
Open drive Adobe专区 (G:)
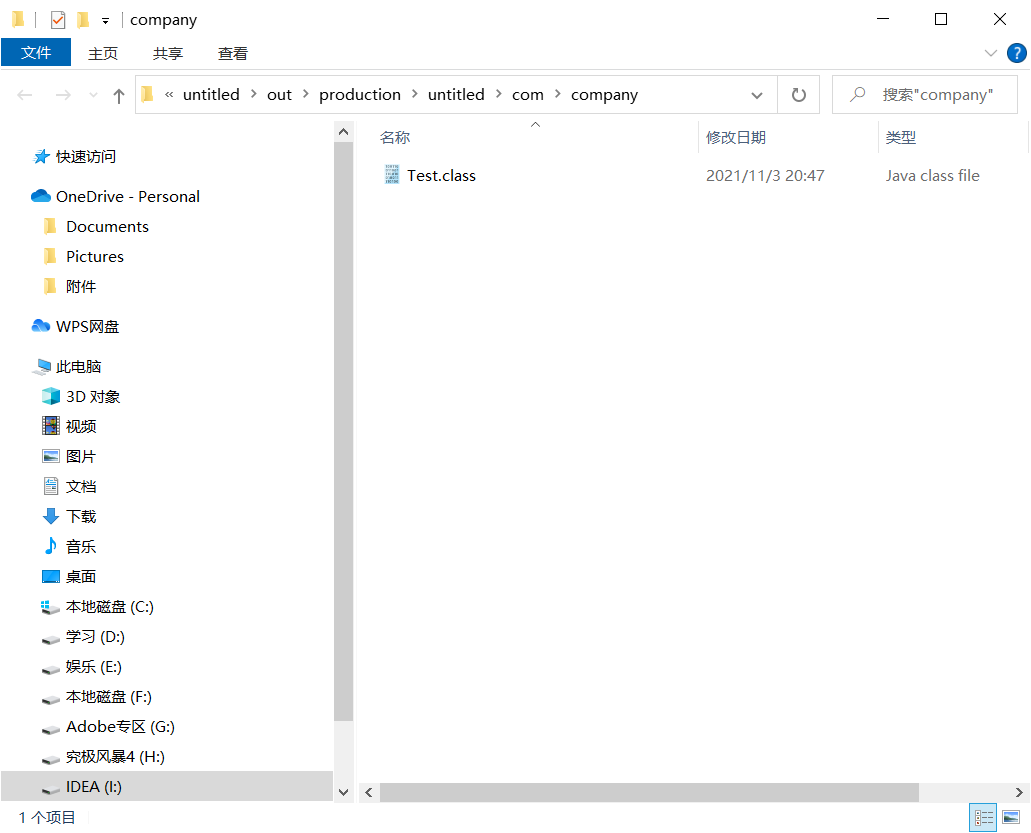coord(120,727)
